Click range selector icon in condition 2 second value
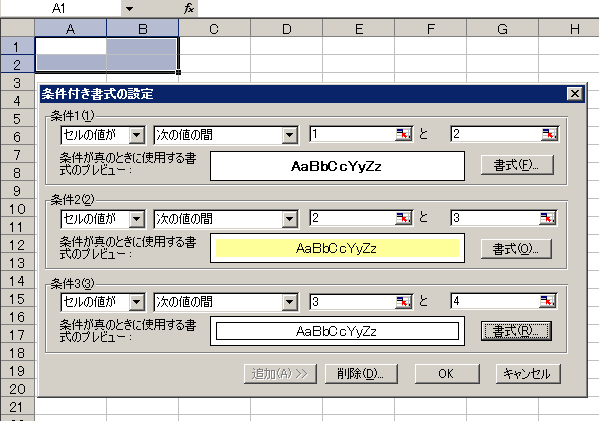599x421 pixels. click(548, 218)
